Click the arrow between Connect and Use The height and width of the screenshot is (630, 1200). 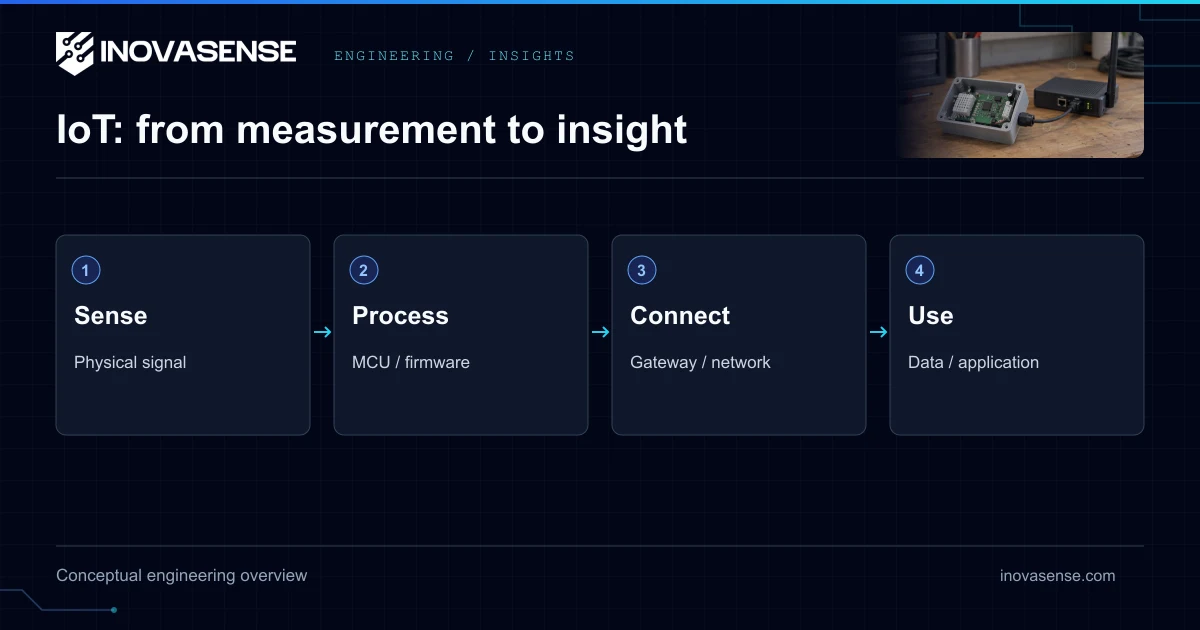coord(878,333)
